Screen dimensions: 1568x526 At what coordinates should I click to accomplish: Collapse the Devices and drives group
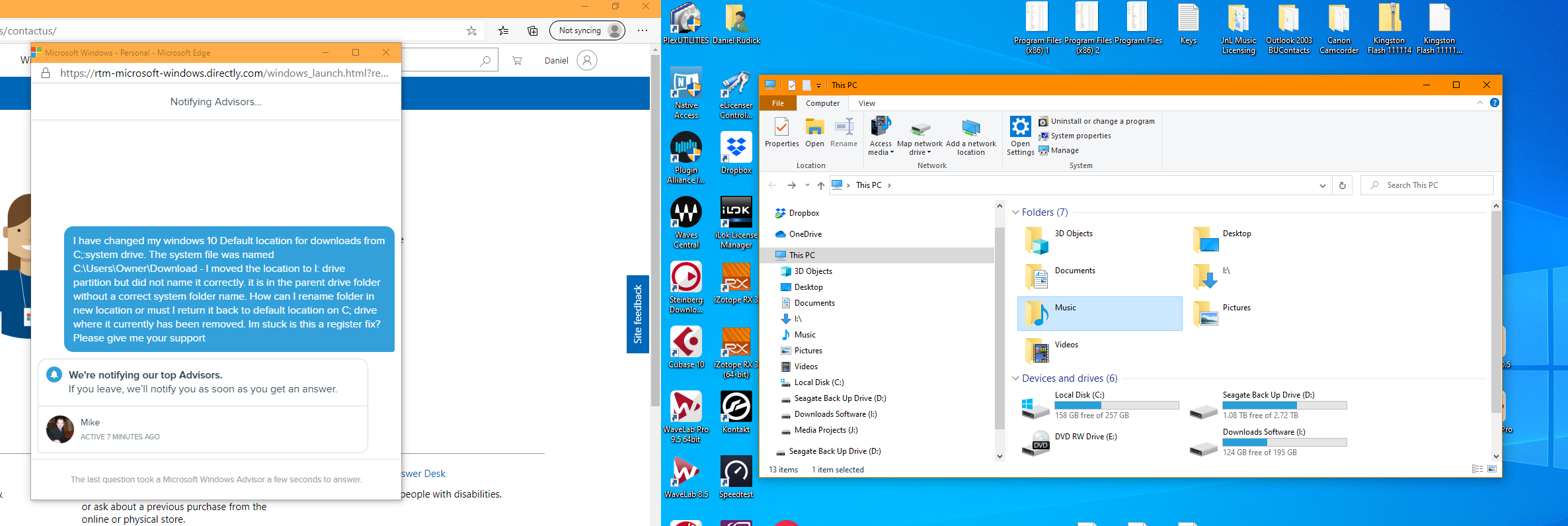tap(1015, 378)
